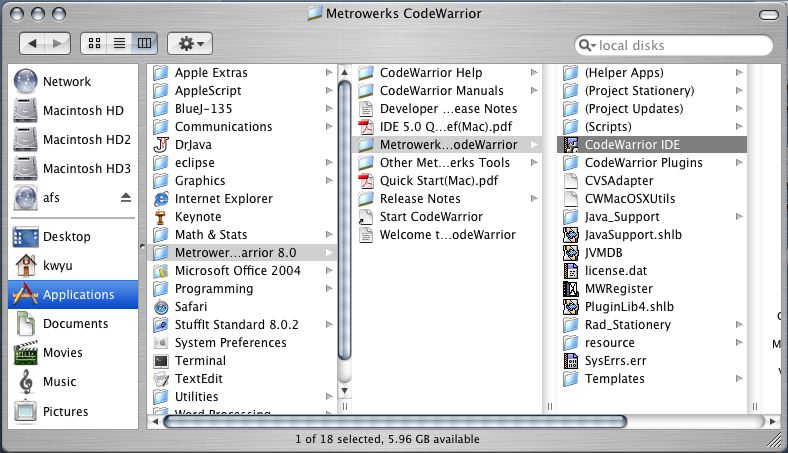The width and height of the screenshot is (788, 453).
Task: Select Network in the sidebar
Action: (x=73, y=81)
